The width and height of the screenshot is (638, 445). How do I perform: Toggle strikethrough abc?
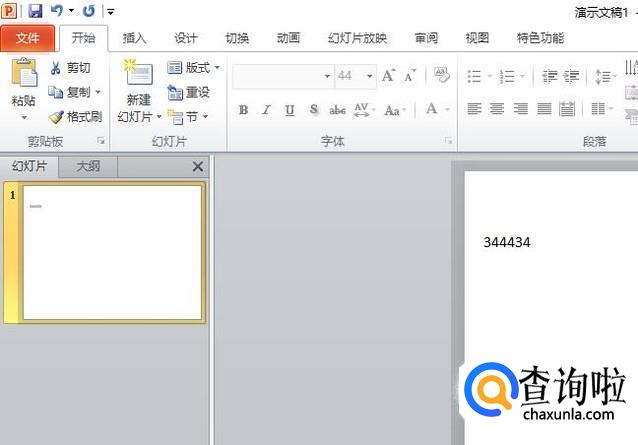(337, 110)
